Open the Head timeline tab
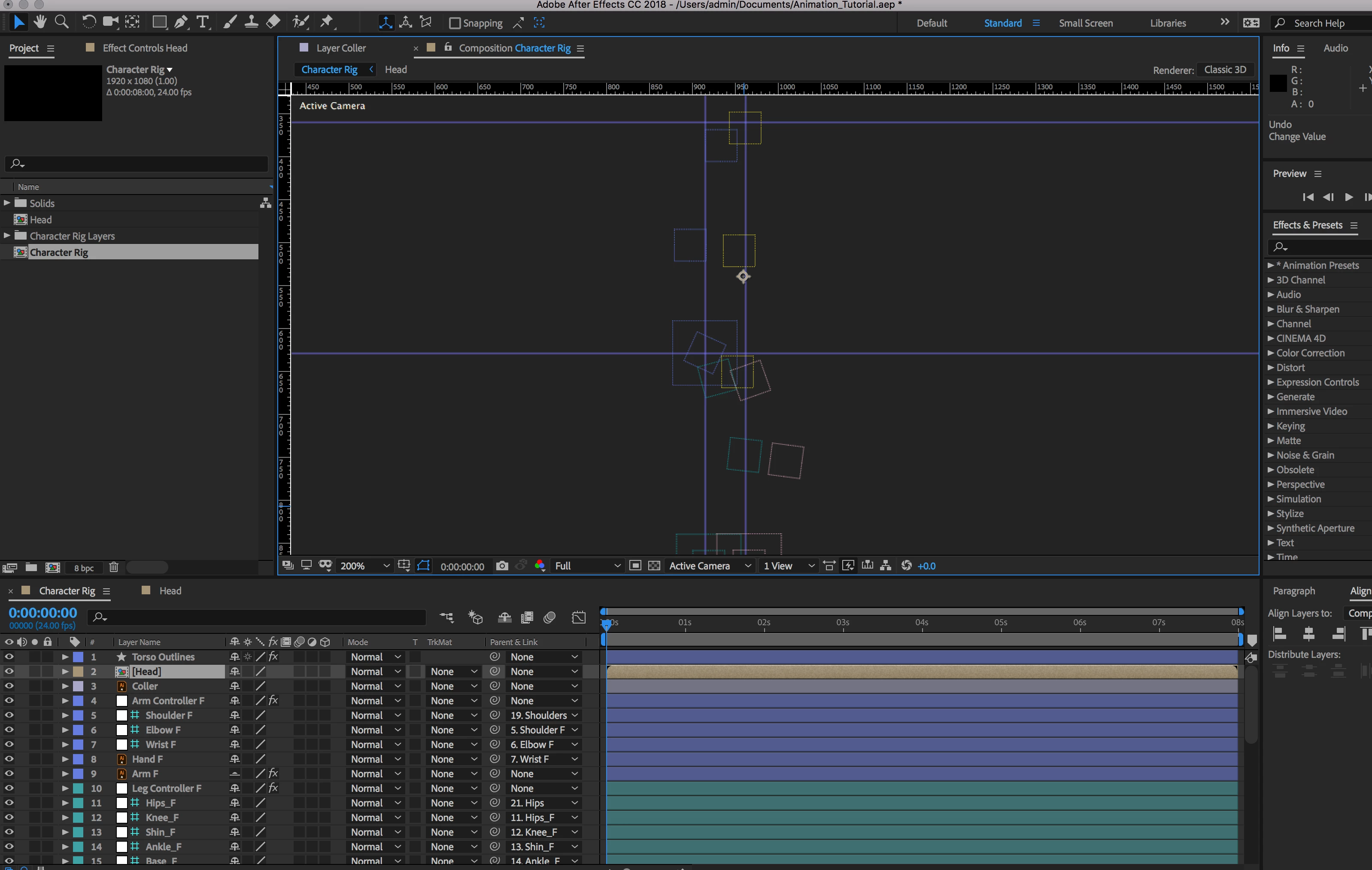 (170, 590)
